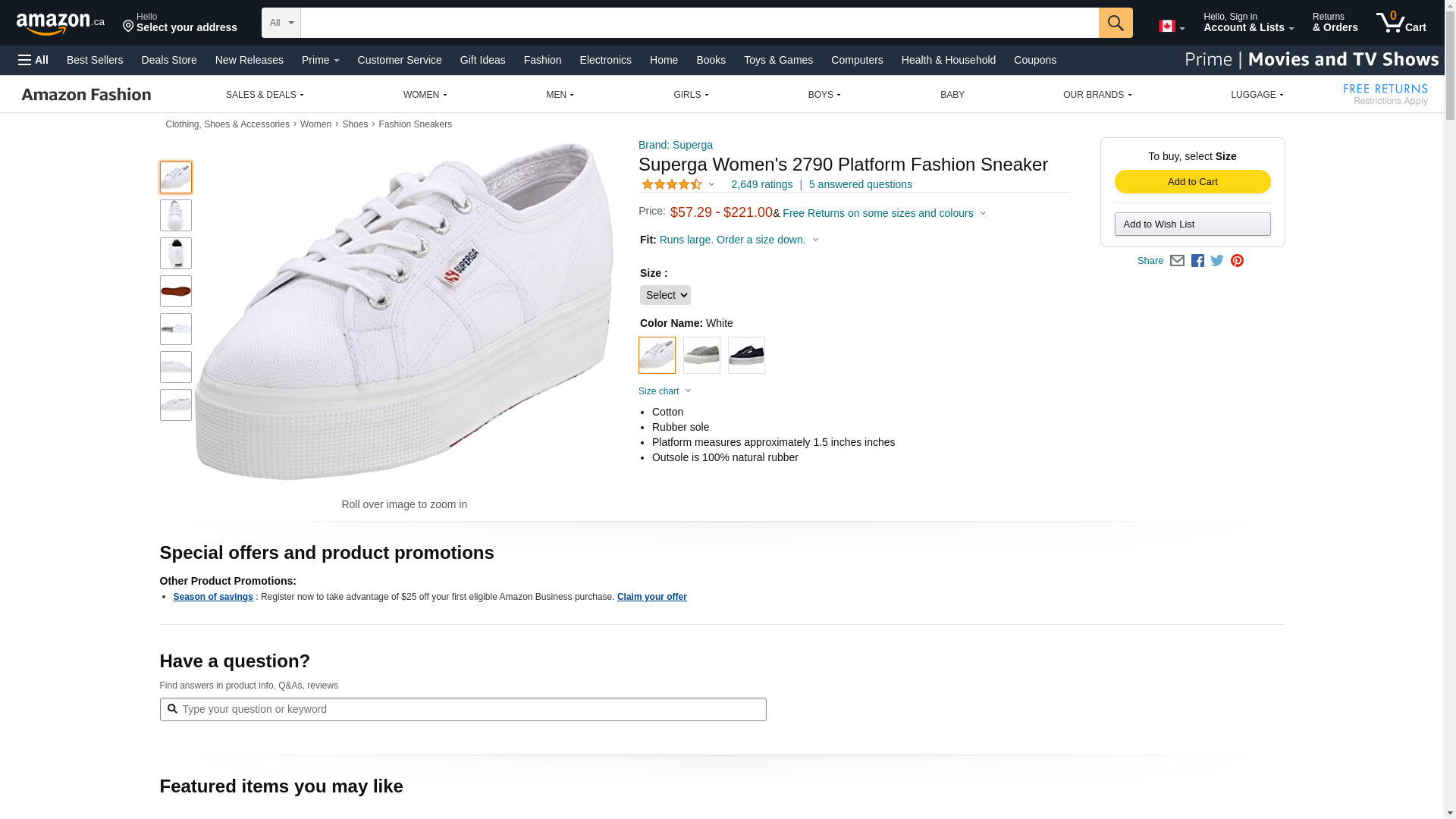Viewport: 1456px width, 819px height.
Task: Open the shopping cart icon
Action: pyautogui.click(x=1401, y=23)
